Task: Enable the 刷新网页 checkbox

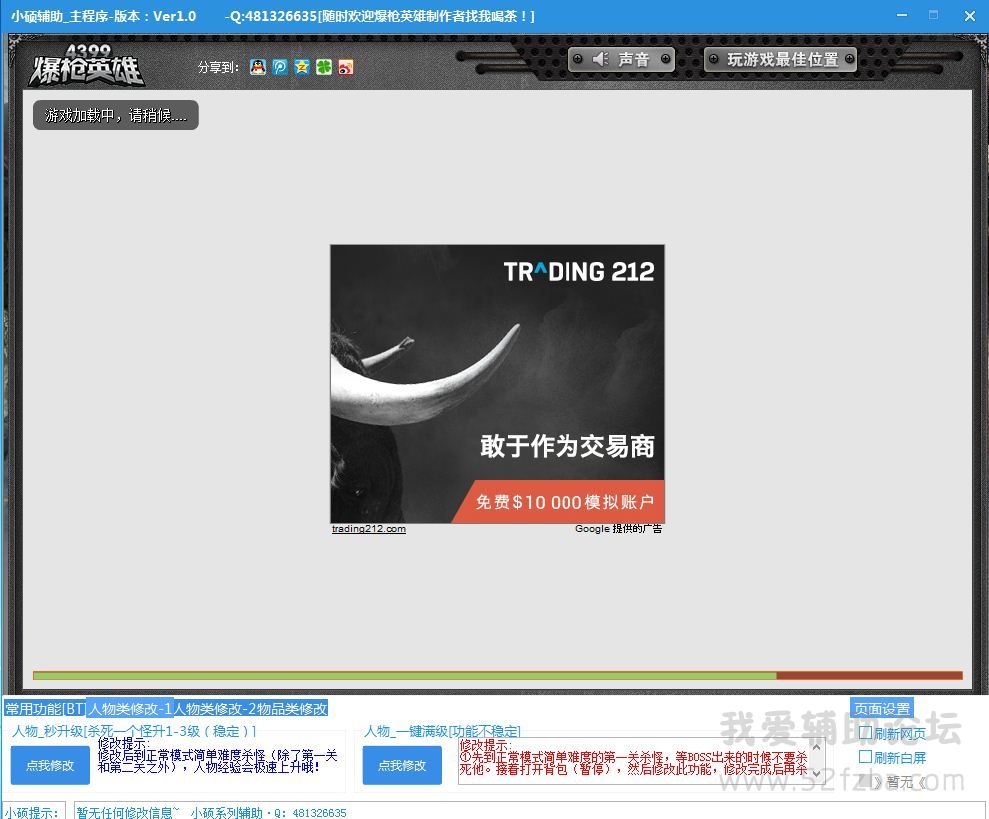Action: tap(866, 733)
